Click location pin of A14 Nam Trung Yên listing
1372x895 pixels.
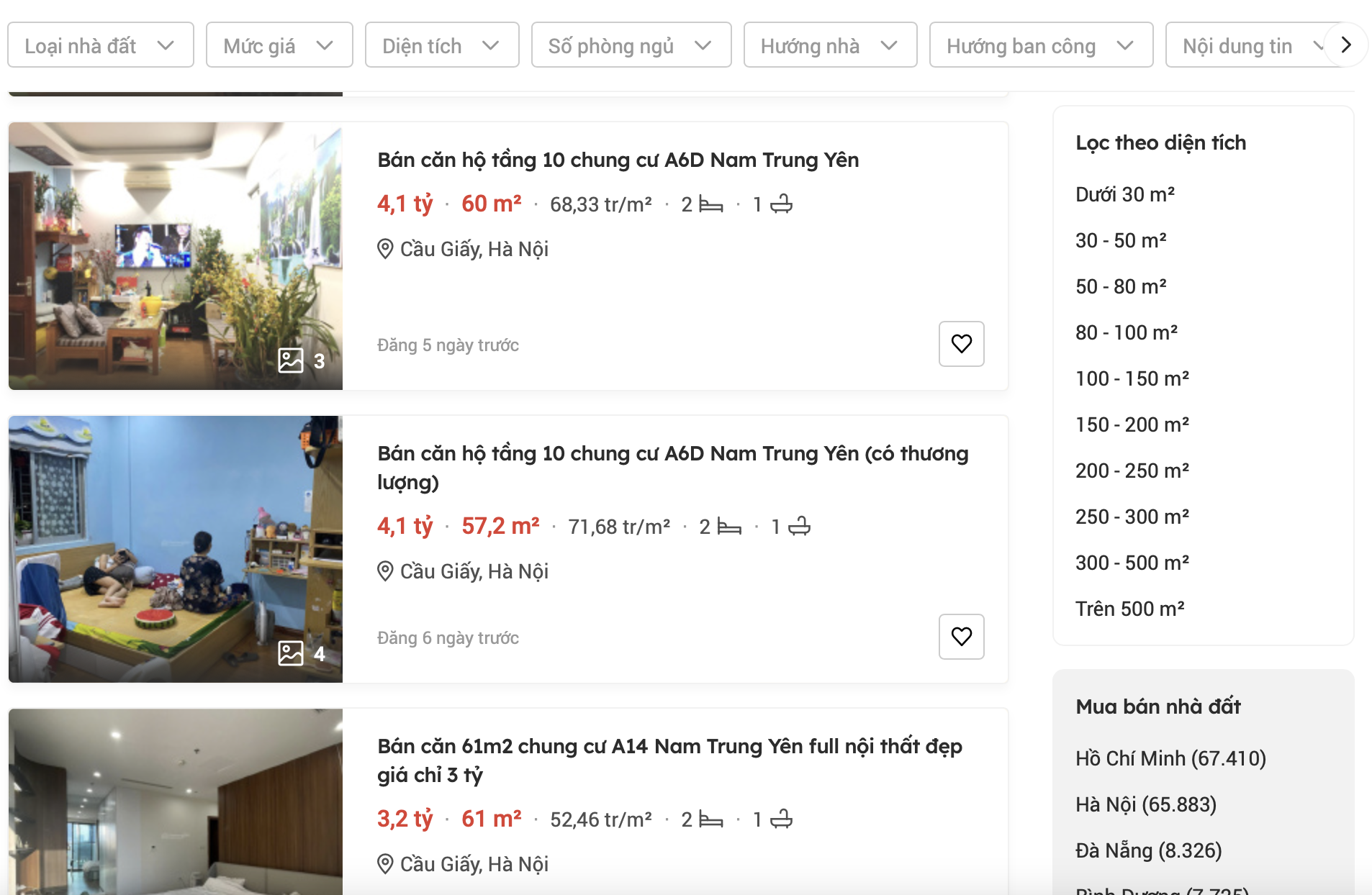click(385, 864)
